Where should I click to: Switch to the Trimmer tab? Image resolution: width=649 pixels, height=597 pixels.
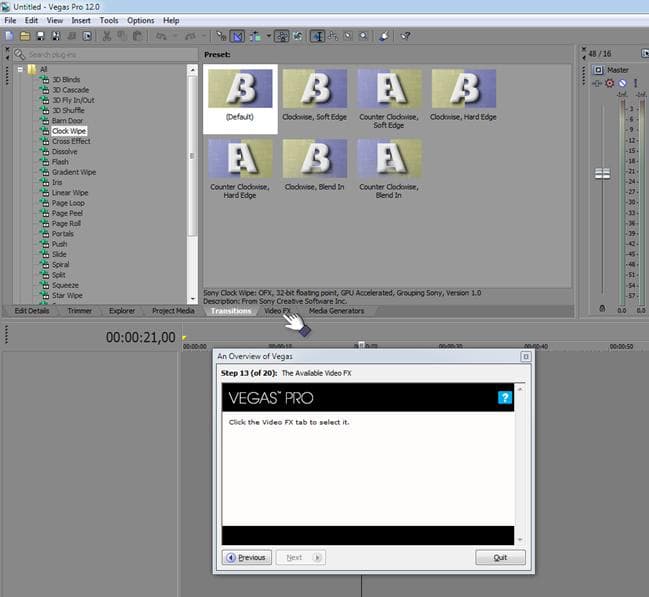click(79, 311)
